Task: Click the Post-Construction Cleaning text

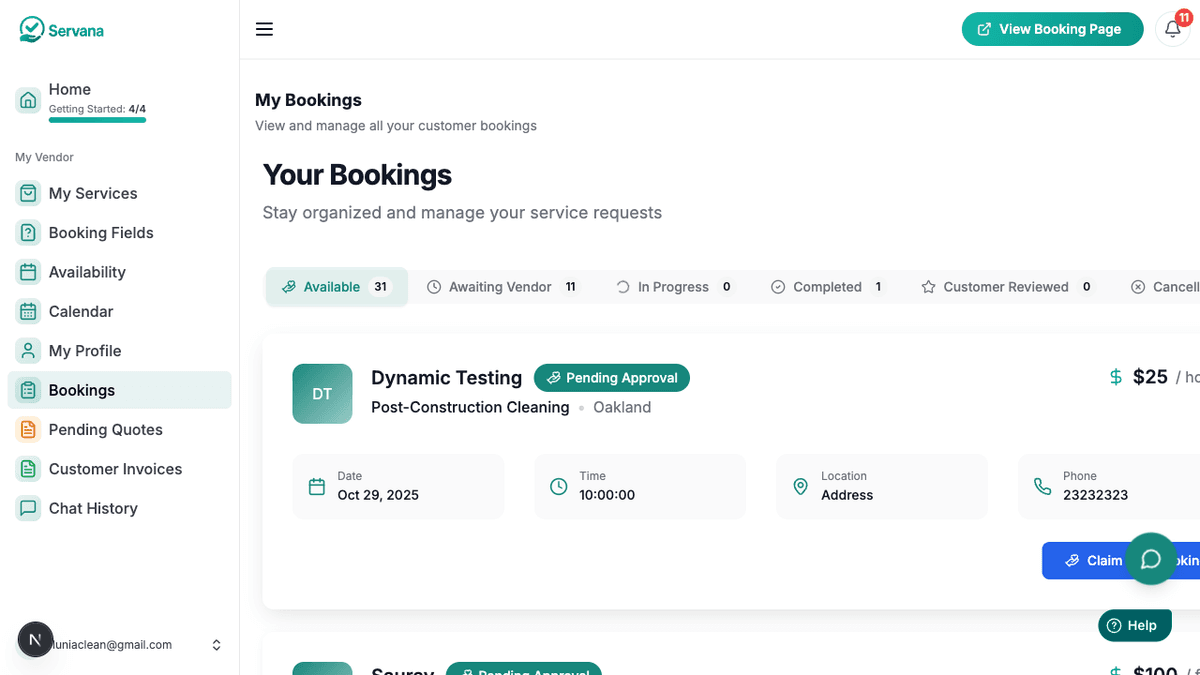Action: pyautogui.click(x=470, y=407)
